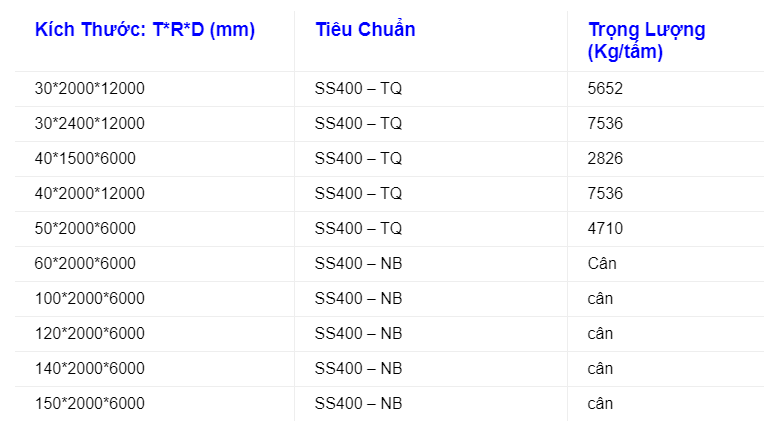Viewport: 776px width, 444px height.
Task: Click the 150*2000*6000 size cell
Action: point(90,404)
